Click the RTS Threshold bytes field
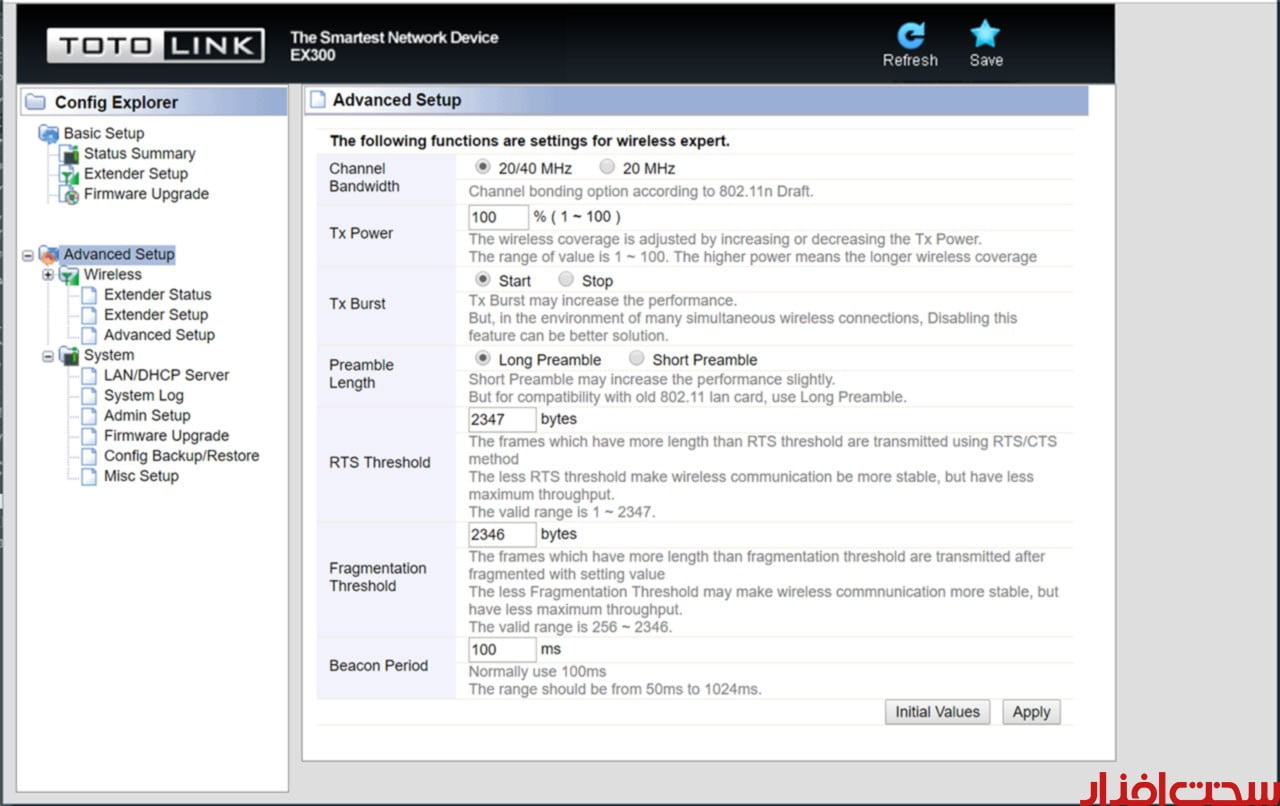1280x806 pixels. tap(502, 420)
